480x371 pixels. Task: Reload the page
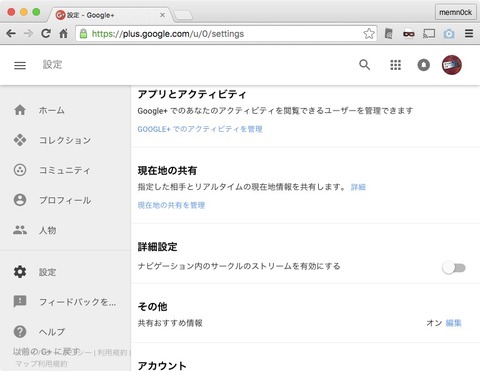[46, 33]
